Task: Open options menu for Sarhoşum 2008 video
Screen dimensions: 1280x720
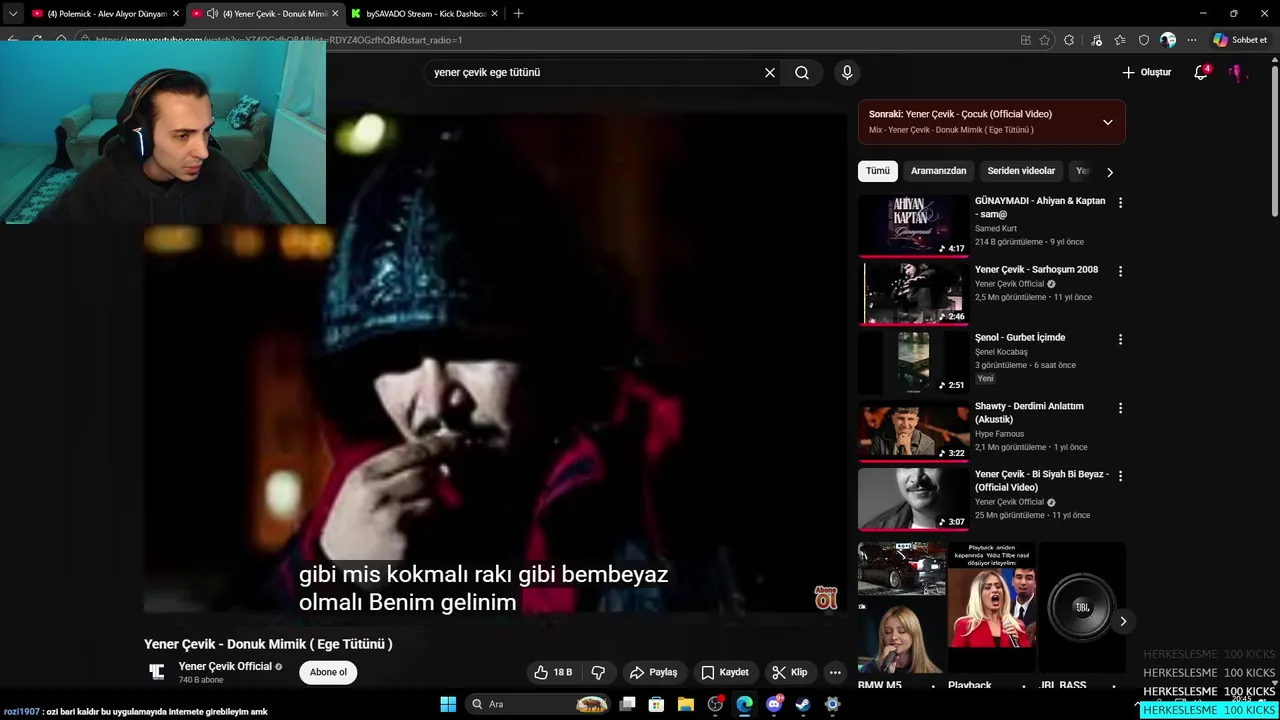Action: pyautogui.click(x=1120, y=271)
